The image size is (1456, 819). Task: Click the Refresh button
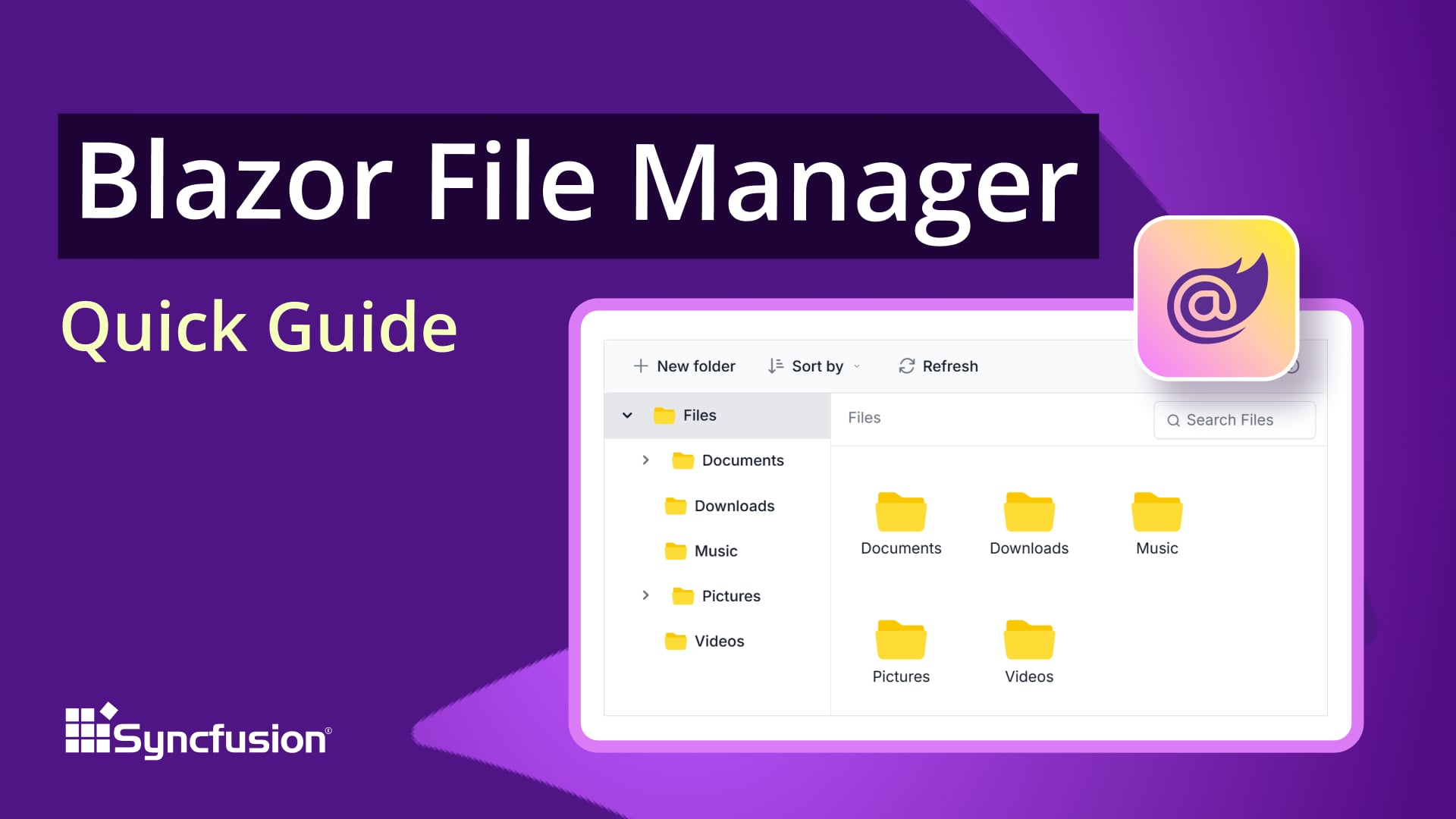[938, 366]
